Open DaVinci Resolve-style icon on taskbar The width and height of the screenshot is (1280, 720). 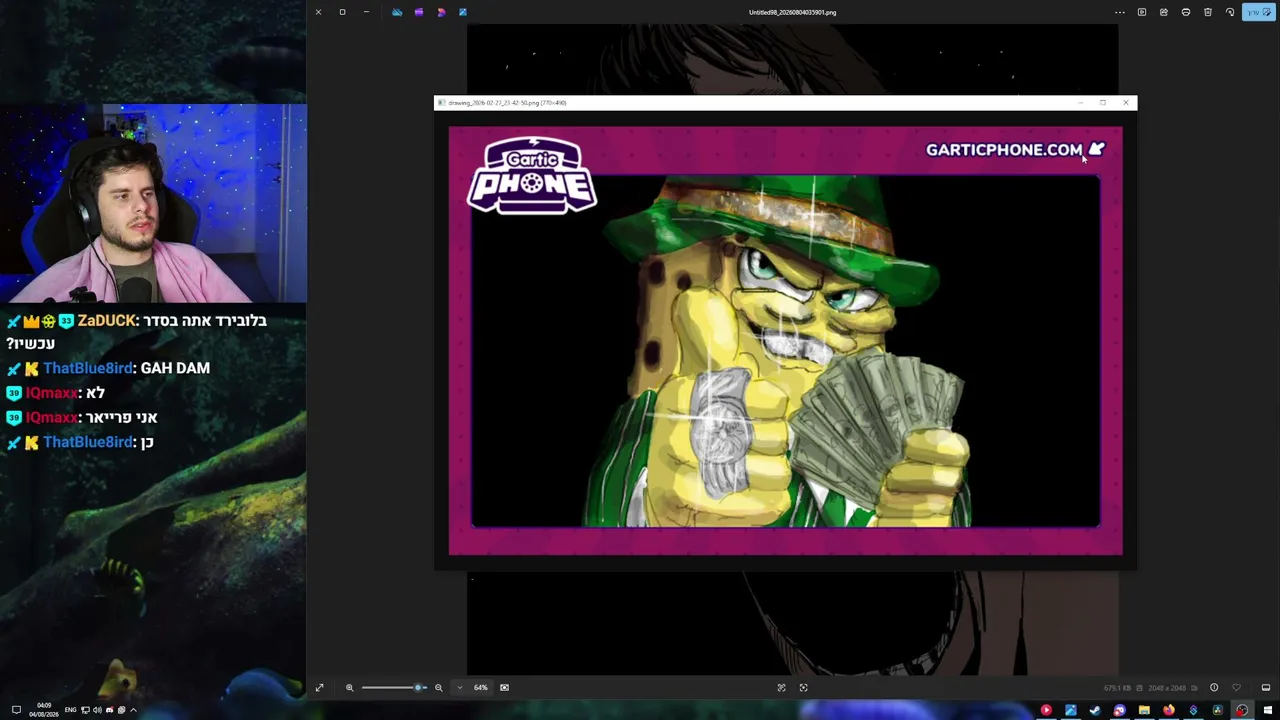pyautogui.click(x=1217, y=710)
